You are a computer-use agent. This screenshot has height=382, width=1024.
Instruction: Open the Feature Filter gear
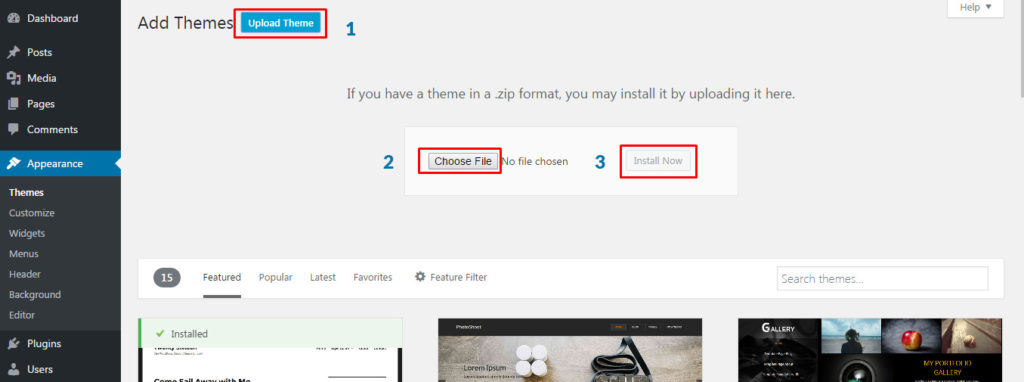421,277
